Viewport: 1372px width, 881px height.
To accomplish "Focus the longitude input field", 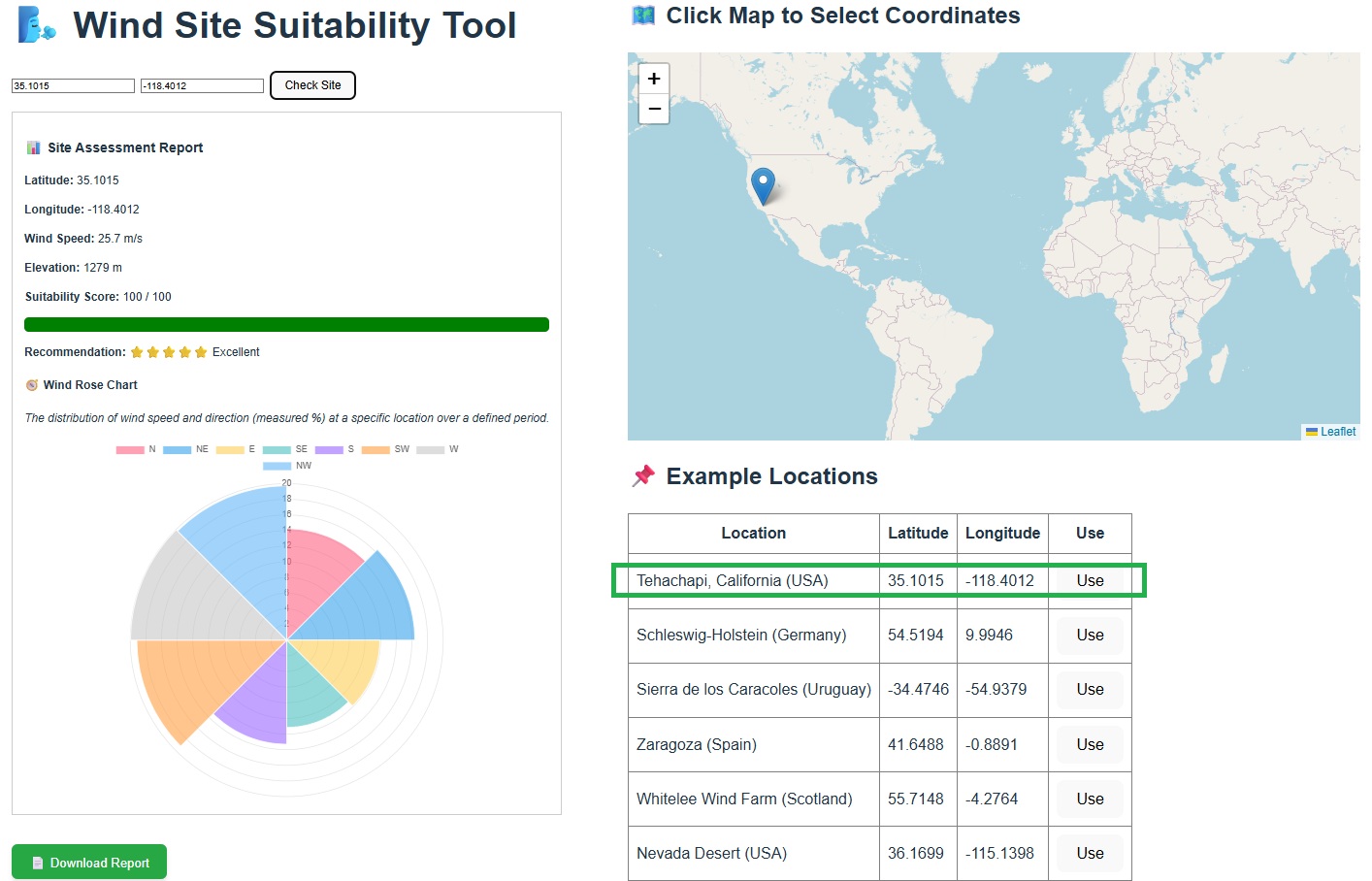I will pyautogui.click(x=202, y=86).
